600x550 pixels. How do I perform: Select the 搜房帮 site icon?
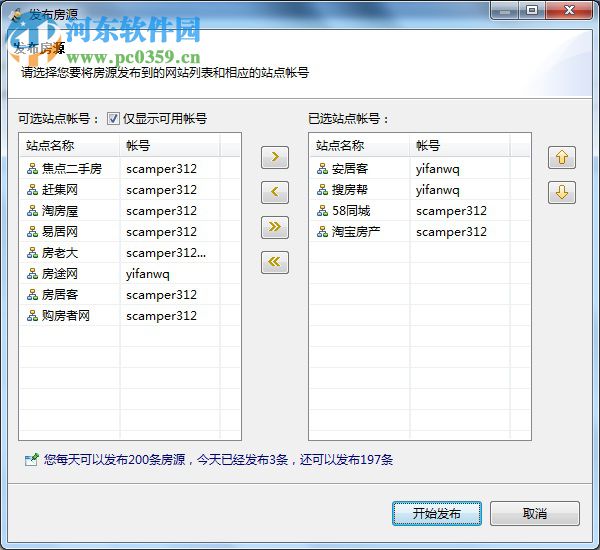323,190
